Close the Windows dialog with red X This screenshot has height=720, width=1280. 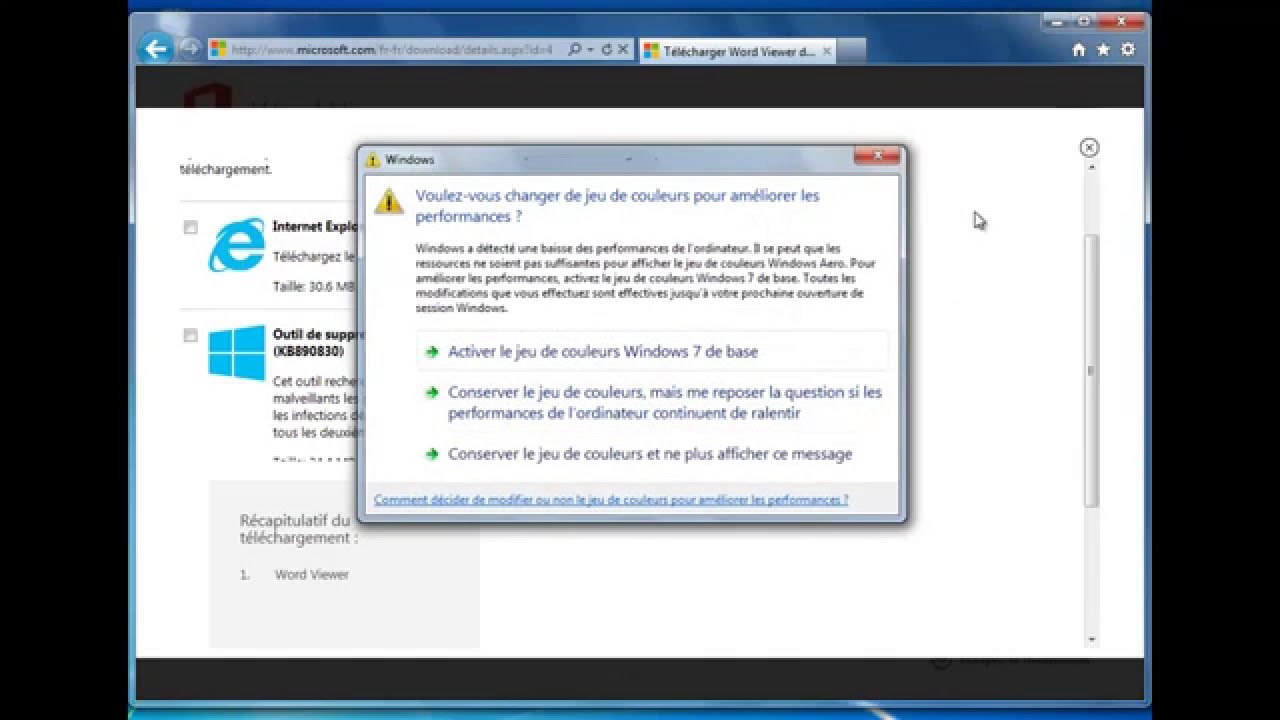tap(878, 155)
